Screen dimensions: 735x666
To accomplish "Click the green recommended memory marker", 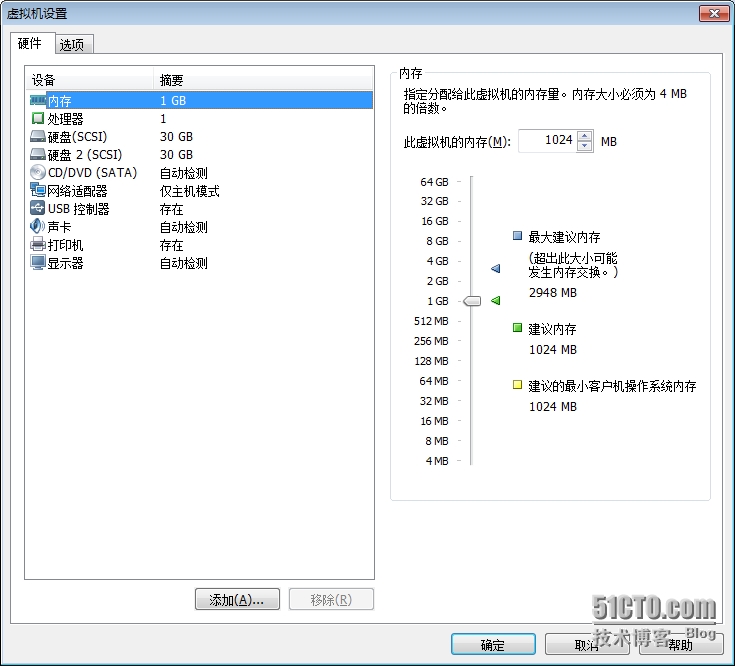I will [495, 300].
